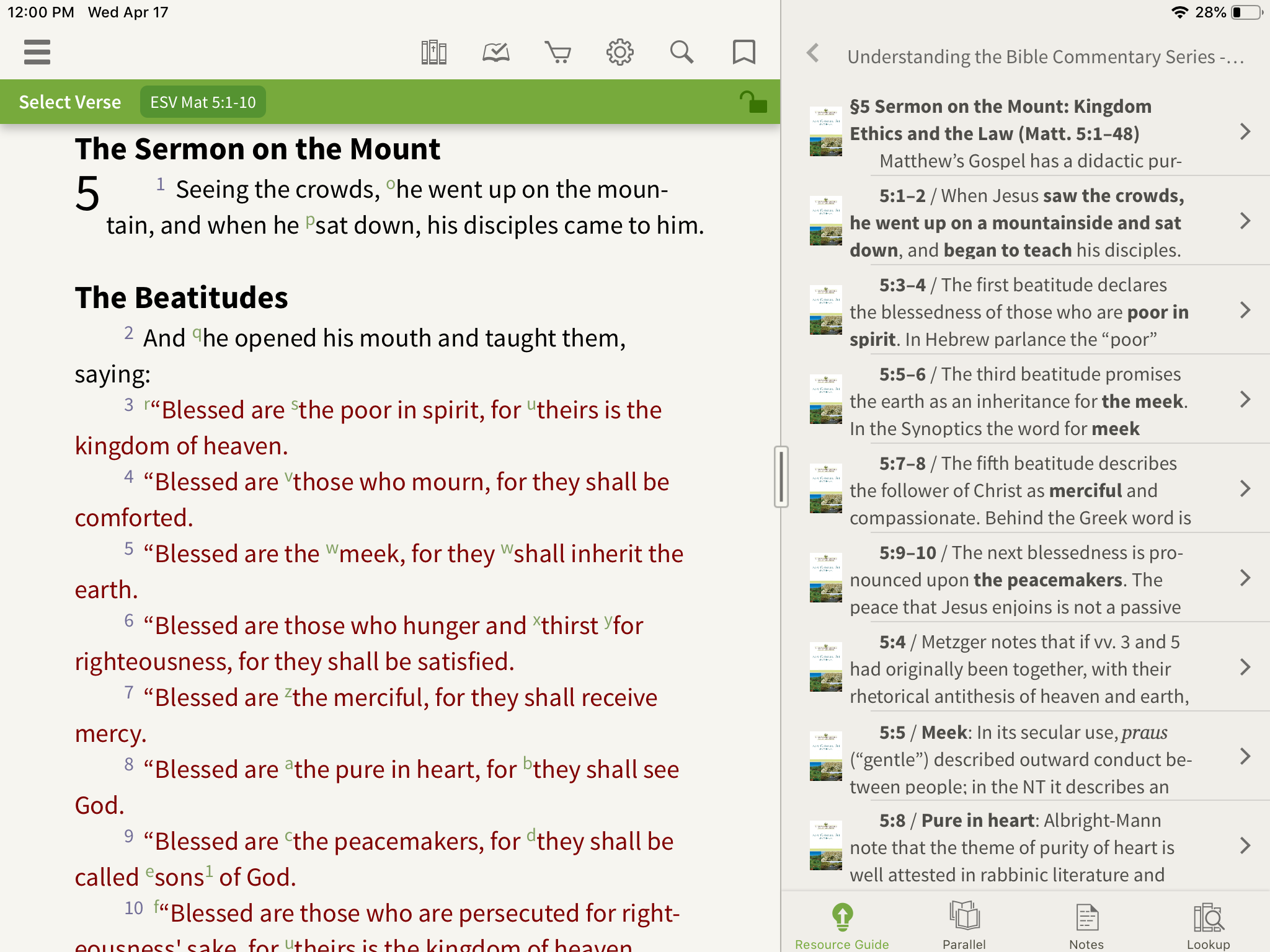Select verse number 3
Screen dimensions: 1270x952
[x=128, y=405]
